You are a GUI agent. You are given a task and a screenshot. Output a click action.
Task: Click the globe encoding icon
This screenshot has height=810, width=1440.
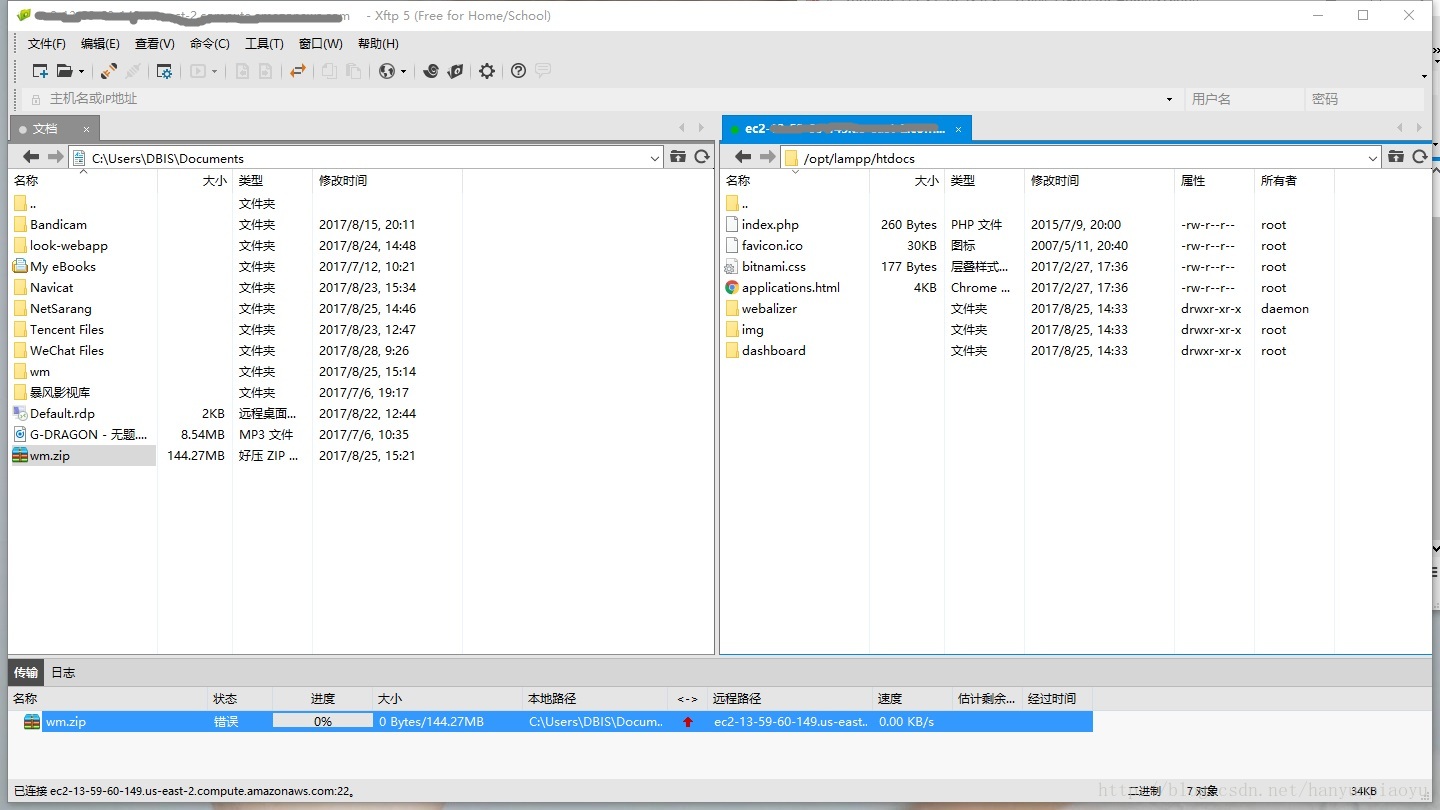point(387,71)
